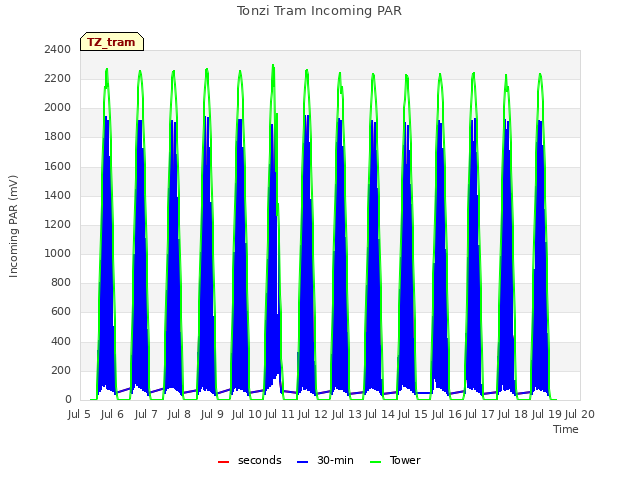Screen dimensions: 640x480
Task: Click the tallest green Tower peak on Jul 10
Action: [x=273, y=66]
